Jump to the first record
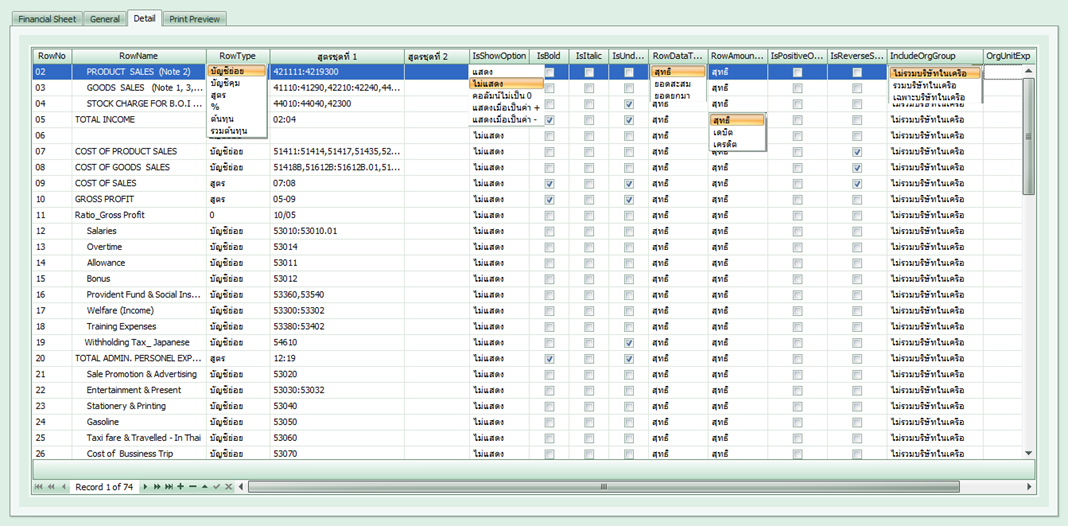The height and width of the screenshot is (526, 1068). pos(39,487)
